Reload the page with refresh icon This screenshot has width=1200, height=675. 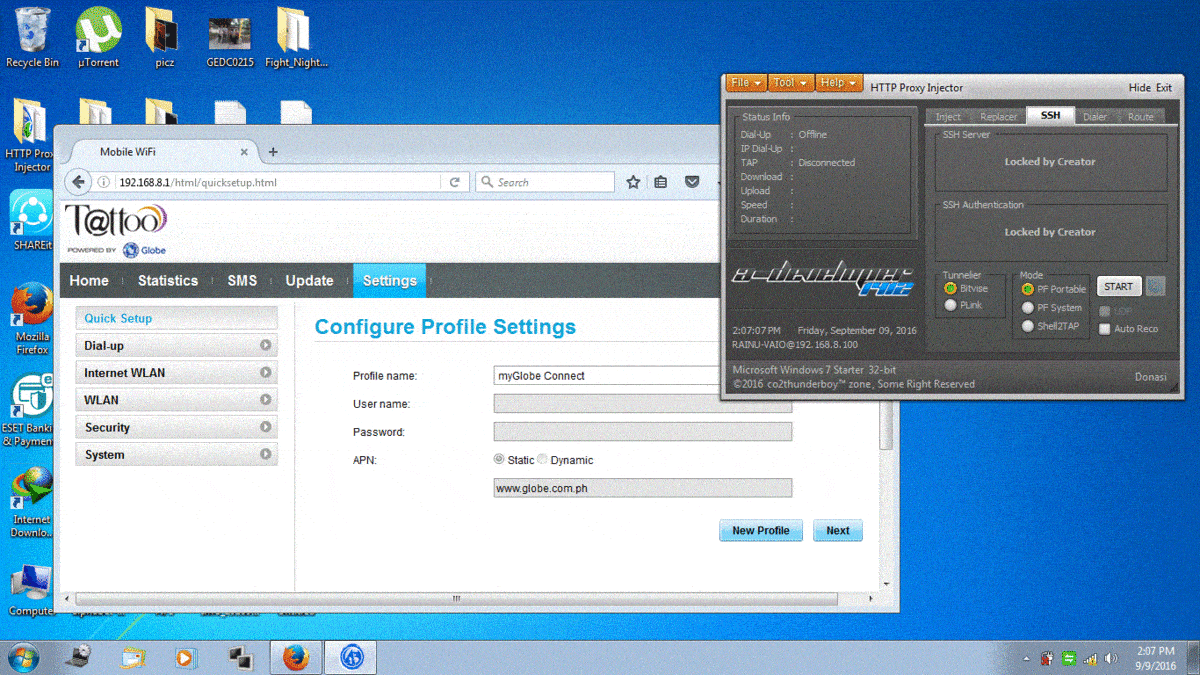pos(454,182)
